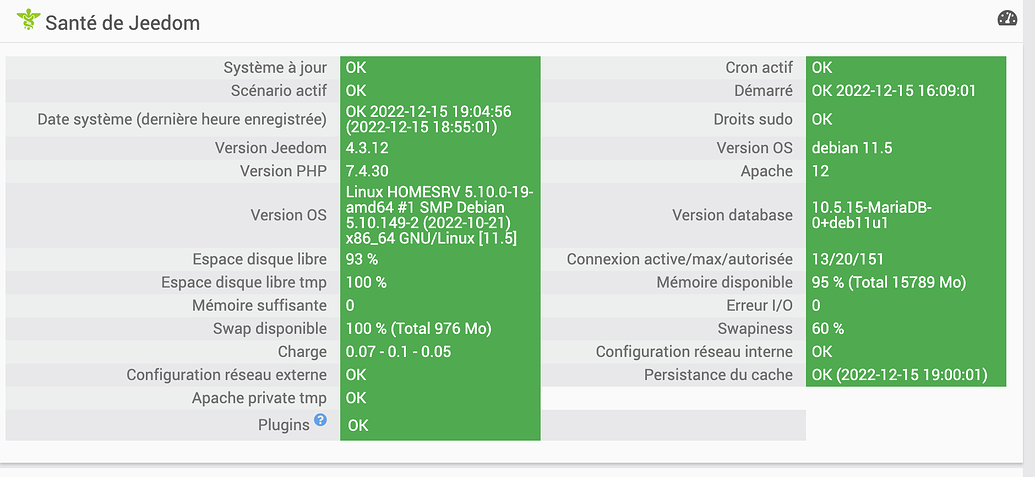
Task: Click the Mémoire disponible label
Action: click(x=725, y=282)
